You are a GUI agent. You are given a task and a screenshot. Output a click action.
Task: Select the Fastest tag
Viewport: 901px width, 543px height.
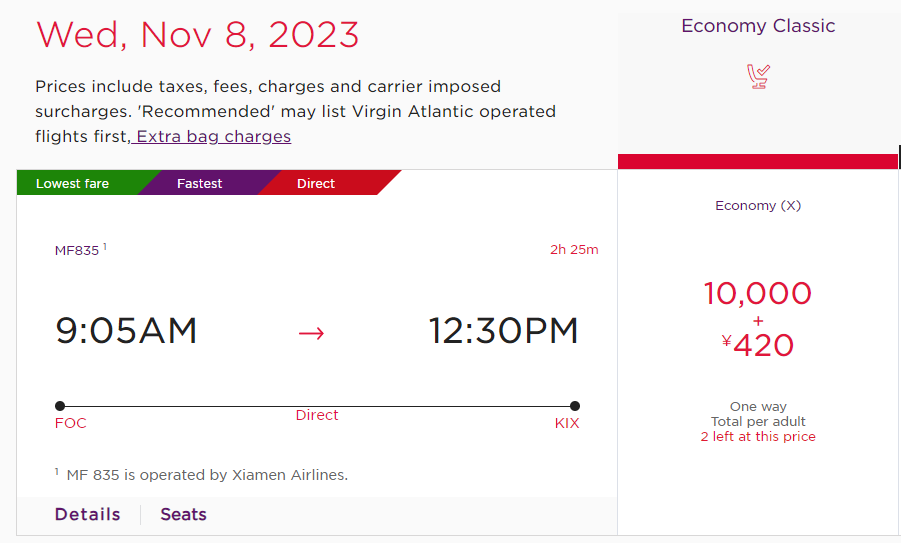tap(199, 183)
